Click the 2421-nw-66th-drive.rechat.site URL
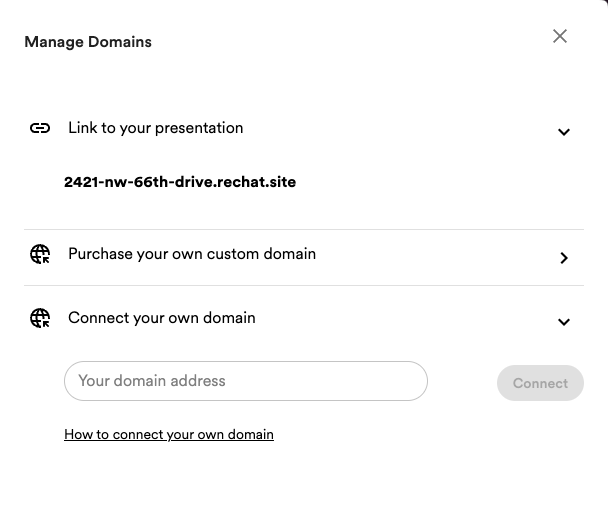Screen dimensions: 608x510 coord(180,182)
